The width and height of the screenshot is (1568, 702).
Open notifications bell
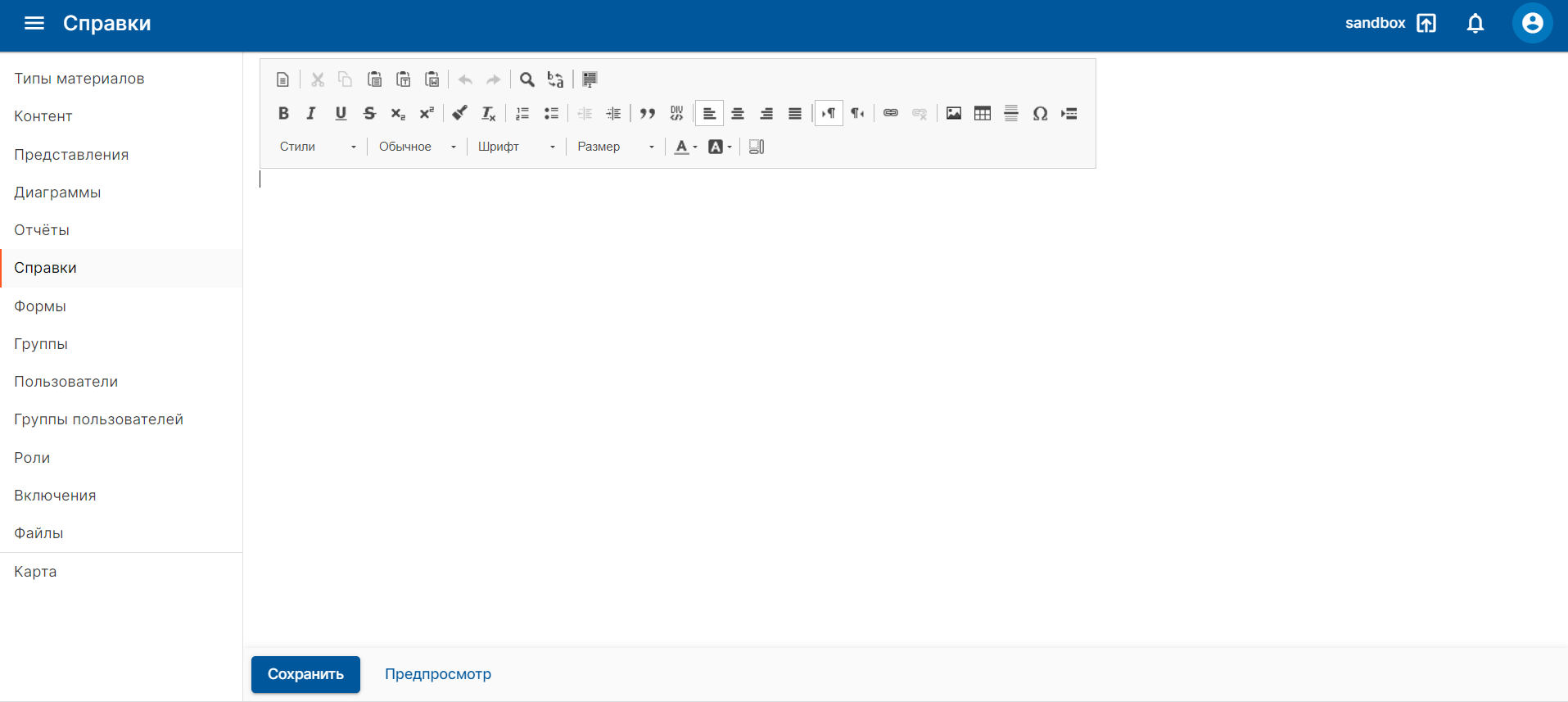point(1475,23)
